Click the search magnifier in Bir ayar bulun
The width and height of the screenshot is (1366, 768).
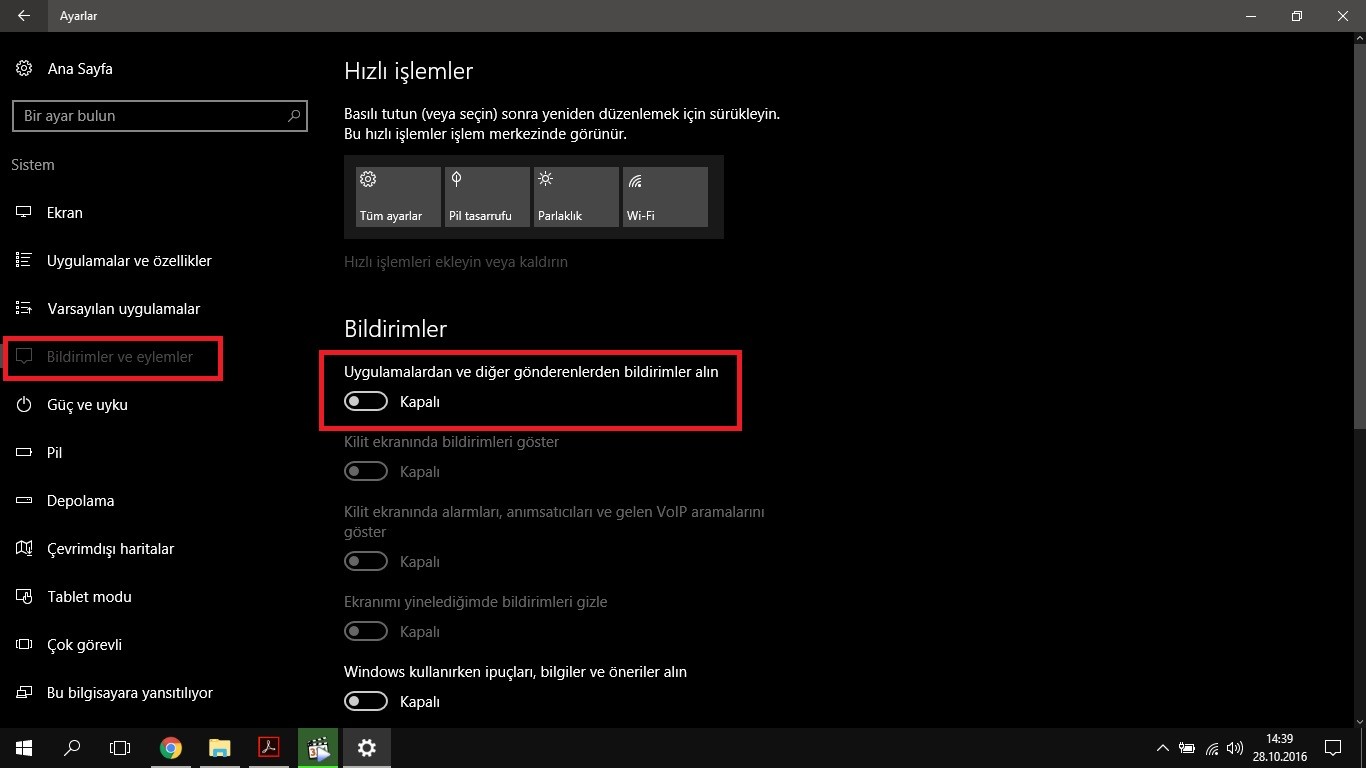[294, 116]
